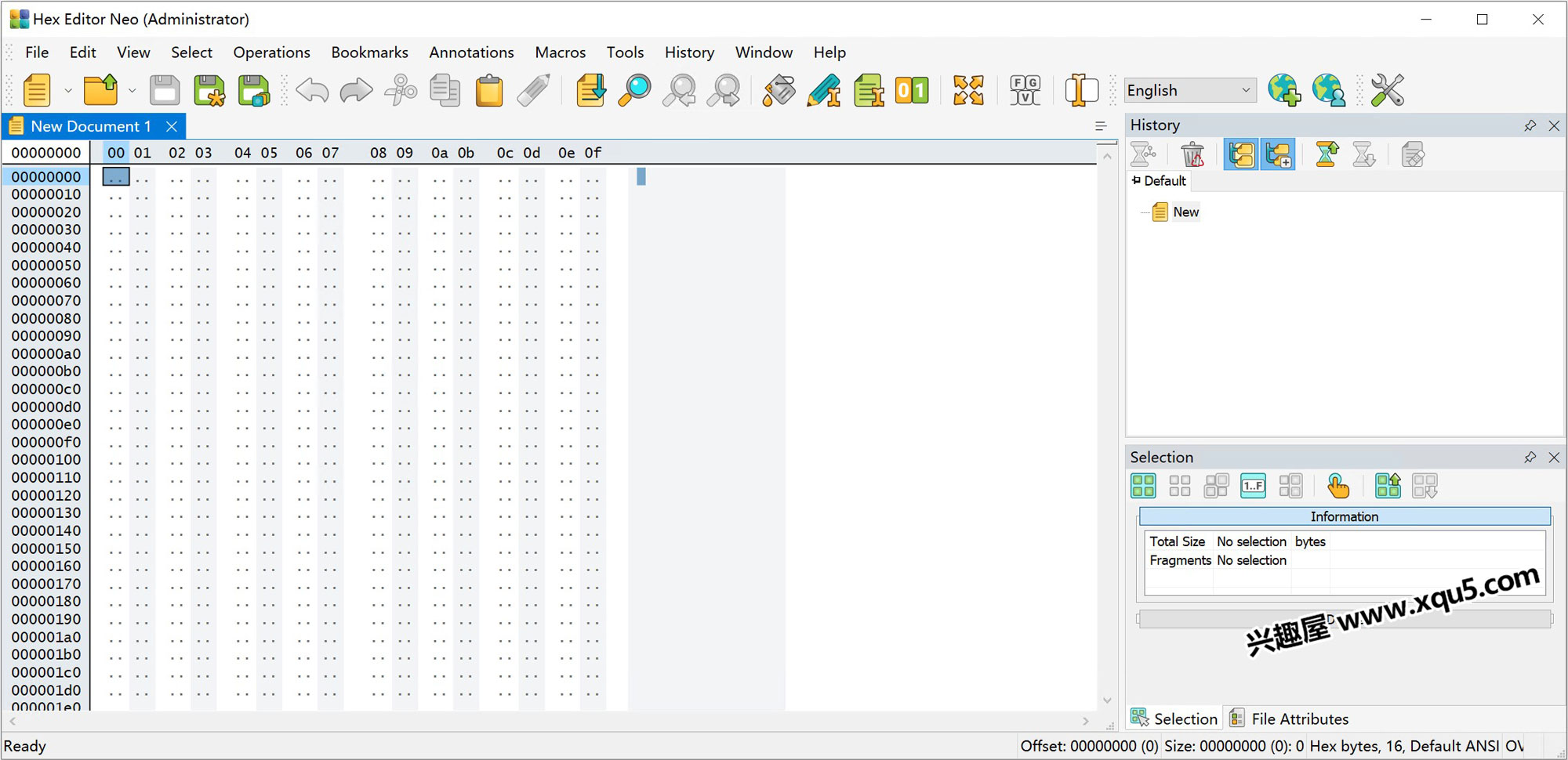Toggle the 1..F selection range button
Screen dimensions: 1568x760
tap(1253, 486)
